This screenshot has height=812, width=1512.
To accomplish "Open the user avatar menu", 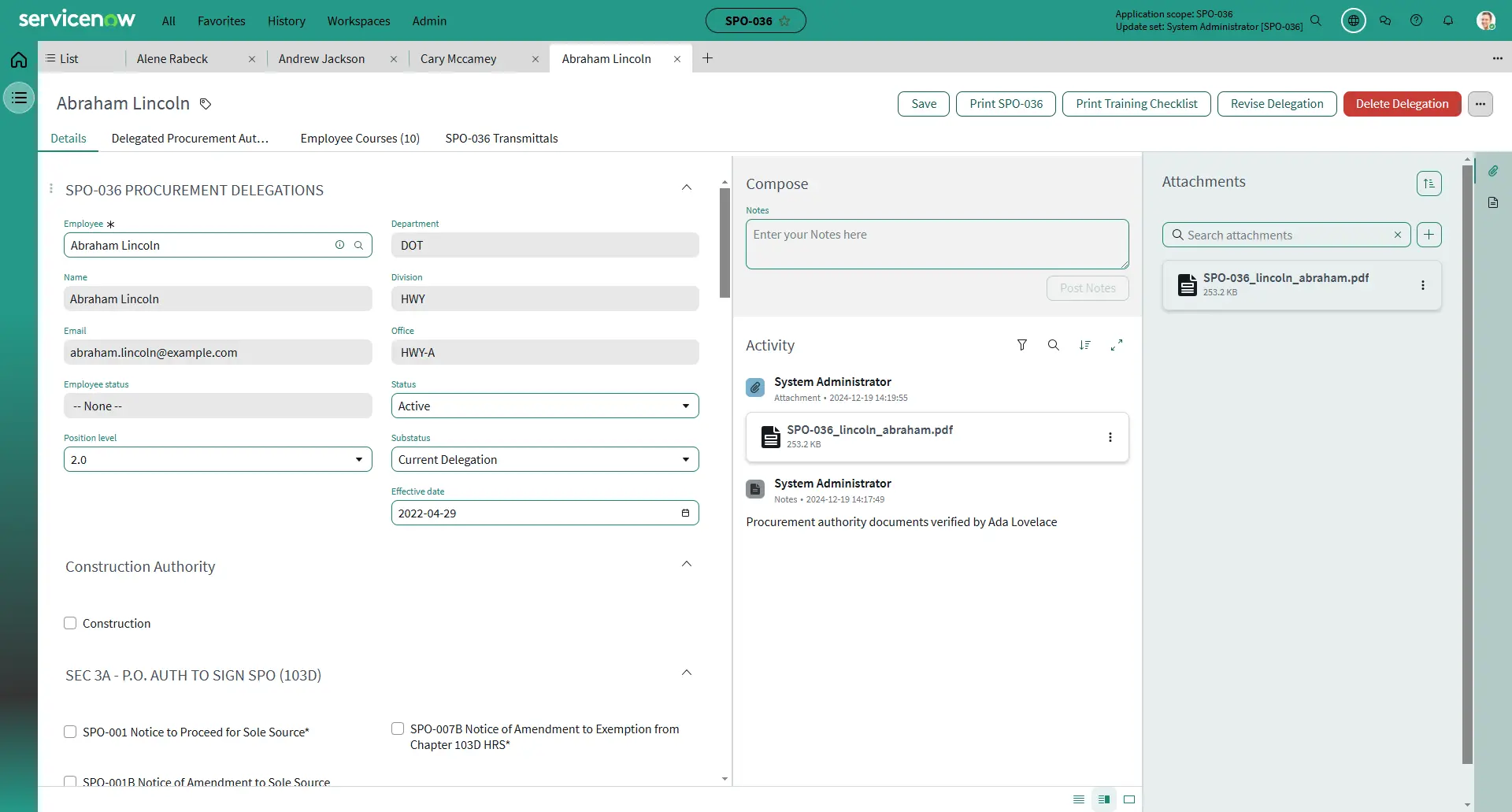I will click(x=1485, y=20).
